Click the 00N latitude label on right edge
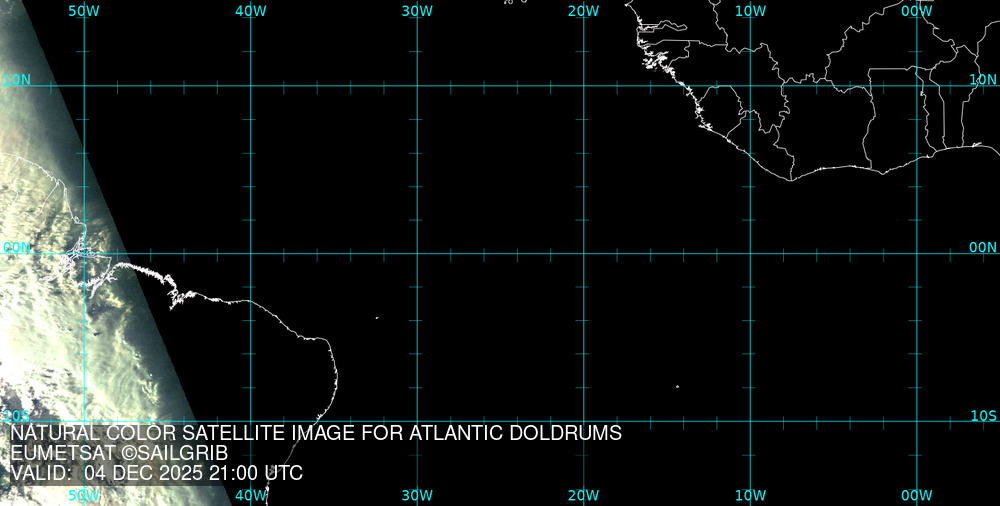Screen dimensions: 1000x506 (x=983, y=247)
